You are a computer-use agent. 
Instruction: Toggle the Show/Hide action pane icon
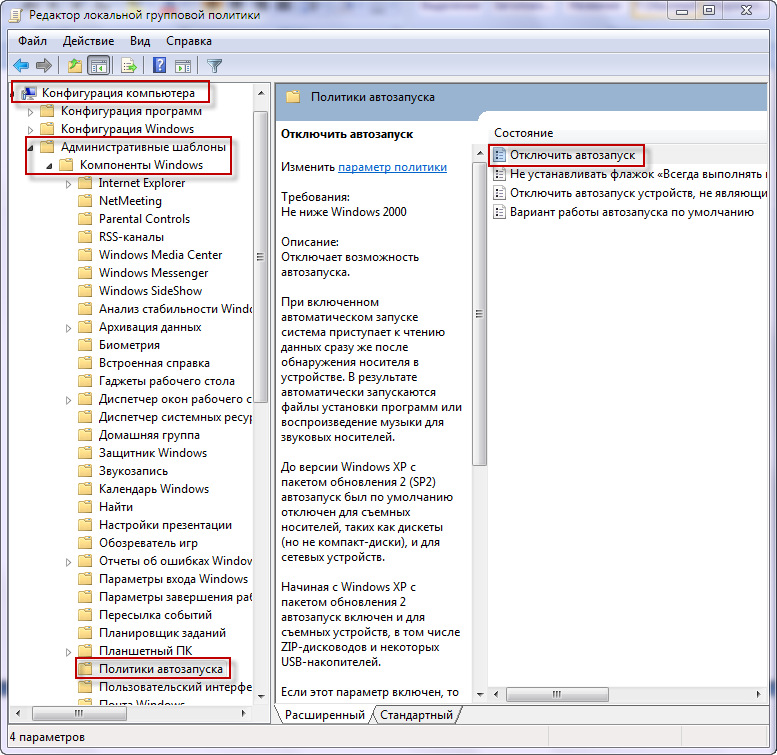(183, 65)
